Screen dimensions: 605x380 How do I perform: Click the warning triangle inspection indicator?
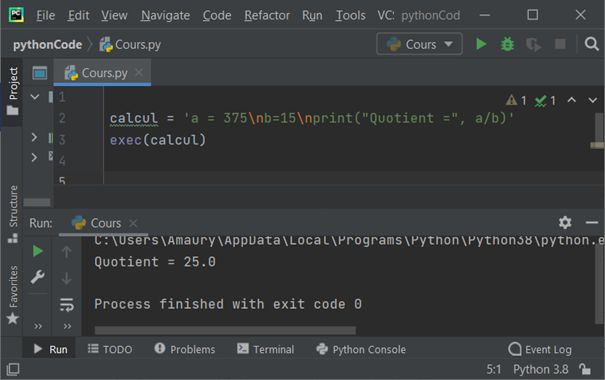pyautogui.click(x=516, y=100)
